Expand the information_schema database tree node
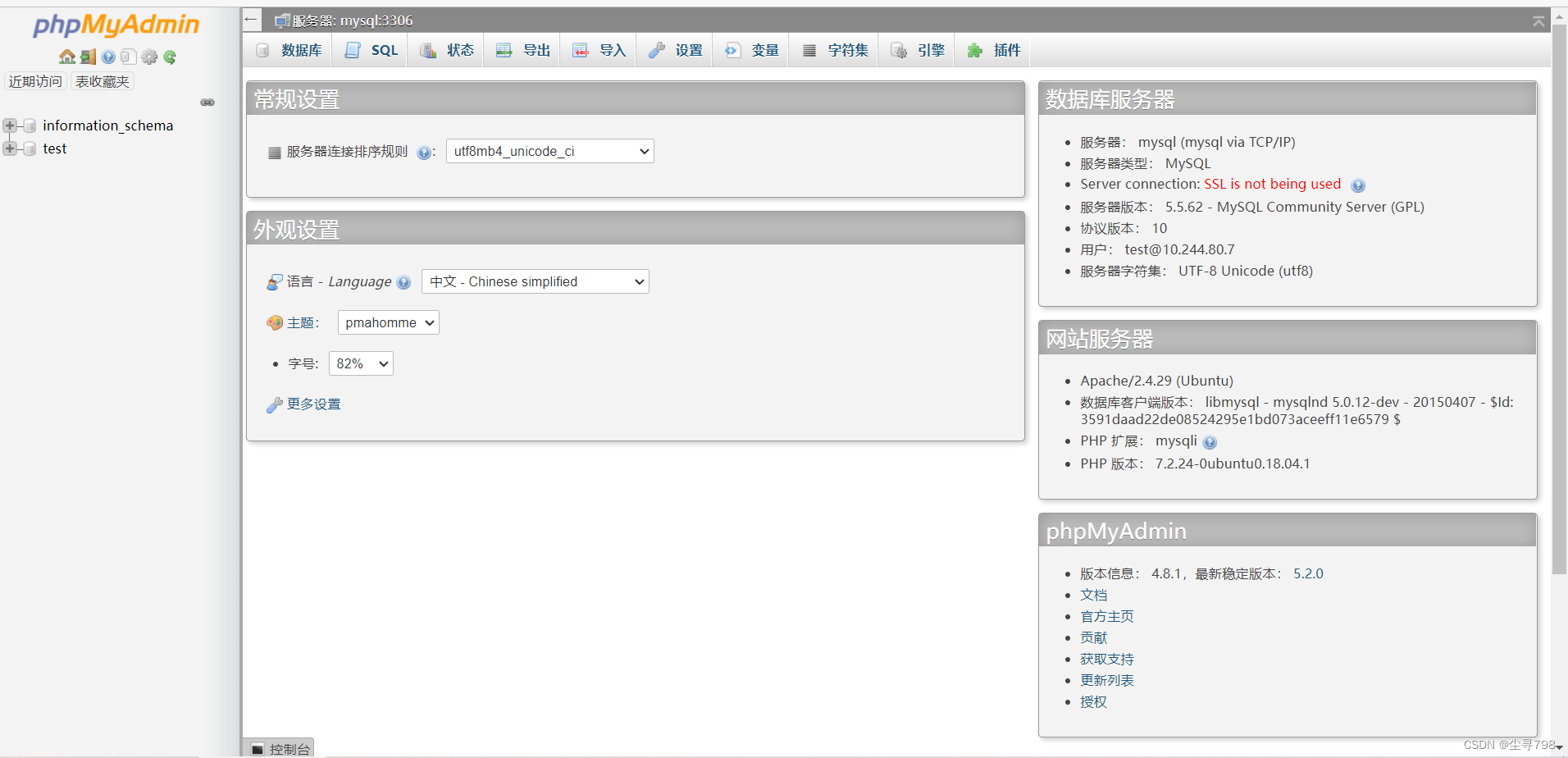This screenshot has height=758, width=1568. tap(10, 126)
